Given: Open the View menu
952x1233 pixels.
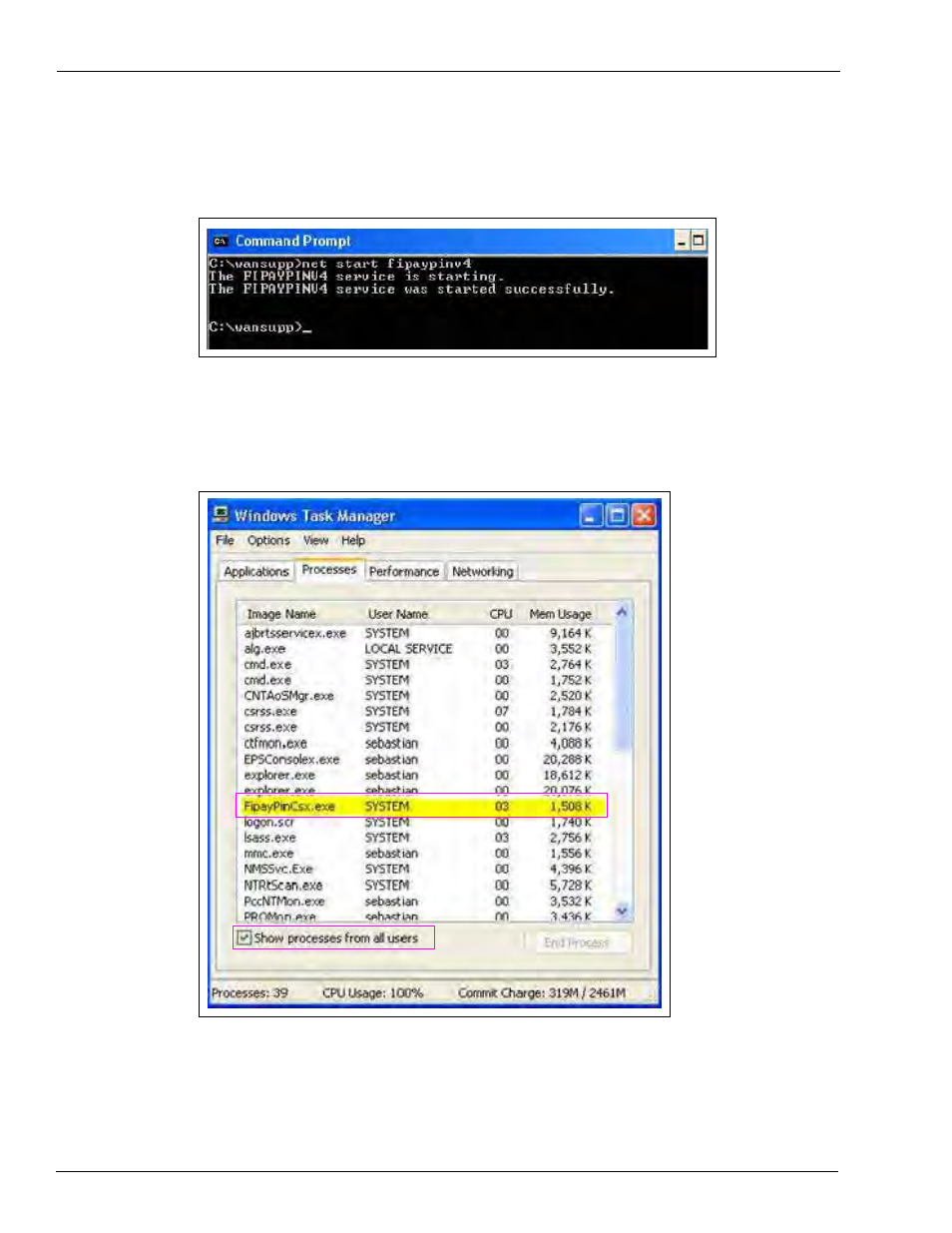Looking at the screenshot, I should point(316,540).
